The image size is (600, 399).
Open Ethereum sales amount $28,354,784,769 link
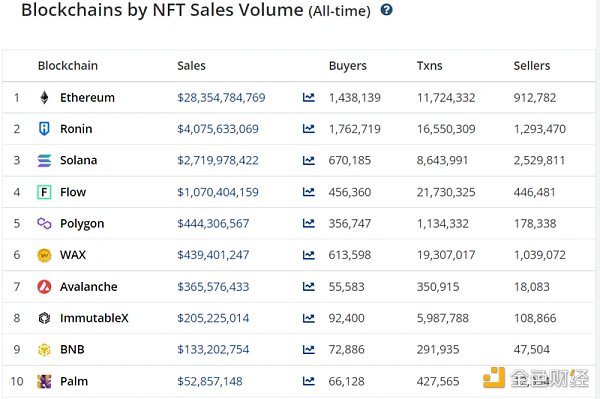[x=221, y=98]
